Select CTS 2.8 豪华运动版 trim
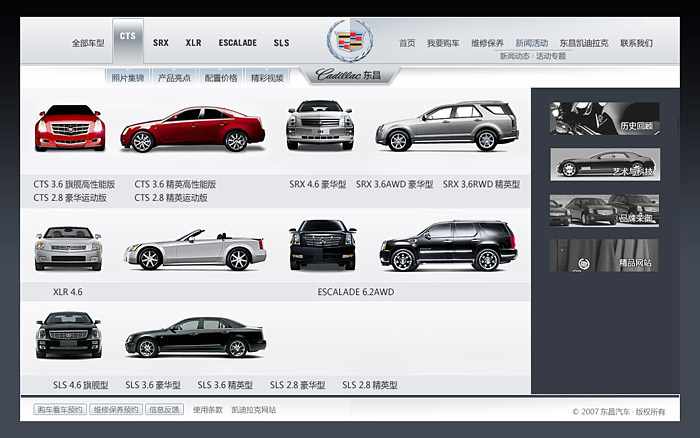Viewport: 700px width, 438px height. (x=70, y=197)
